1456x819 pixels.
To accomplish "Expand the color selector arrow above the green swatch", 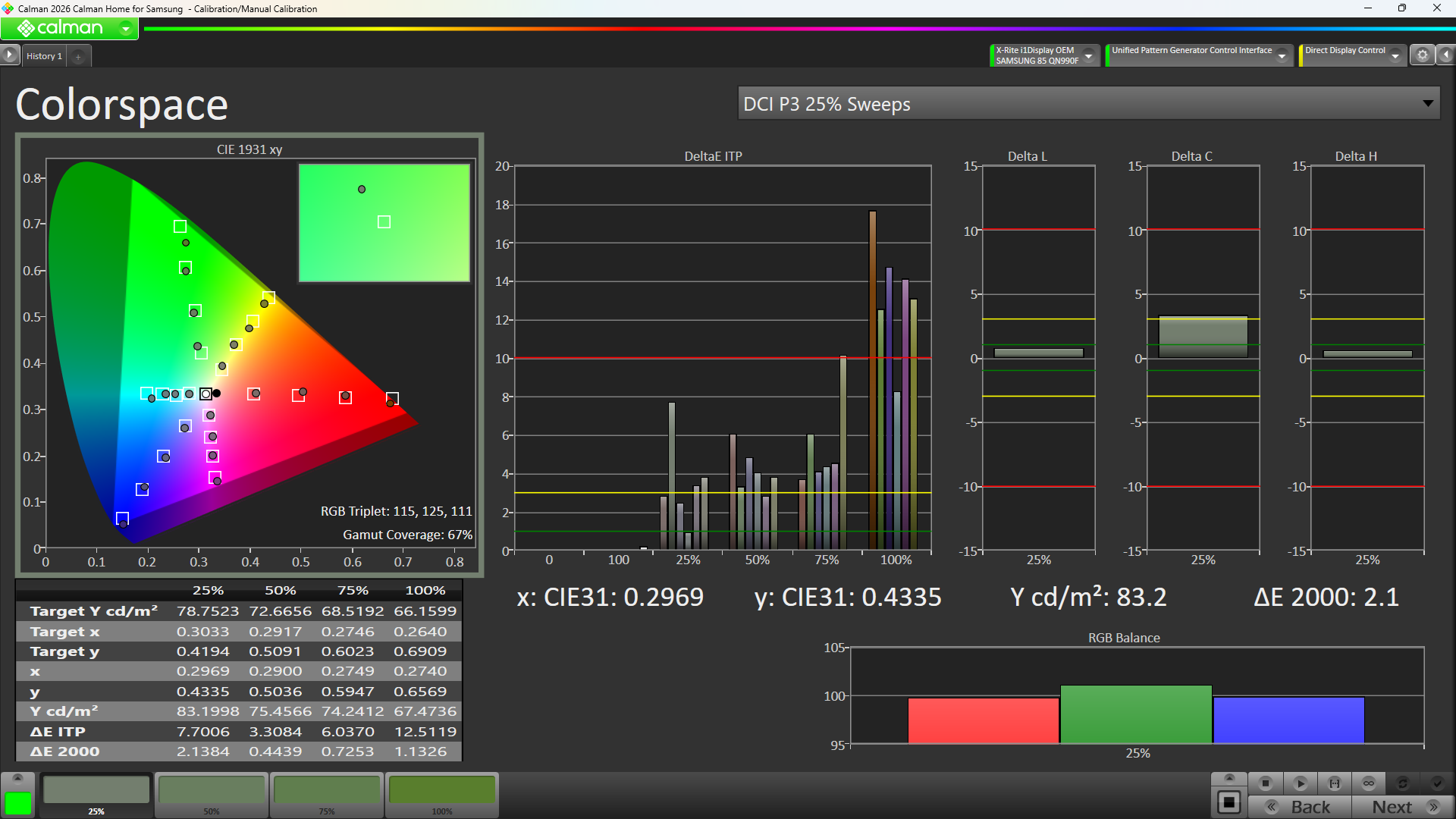I will [18, 778].
